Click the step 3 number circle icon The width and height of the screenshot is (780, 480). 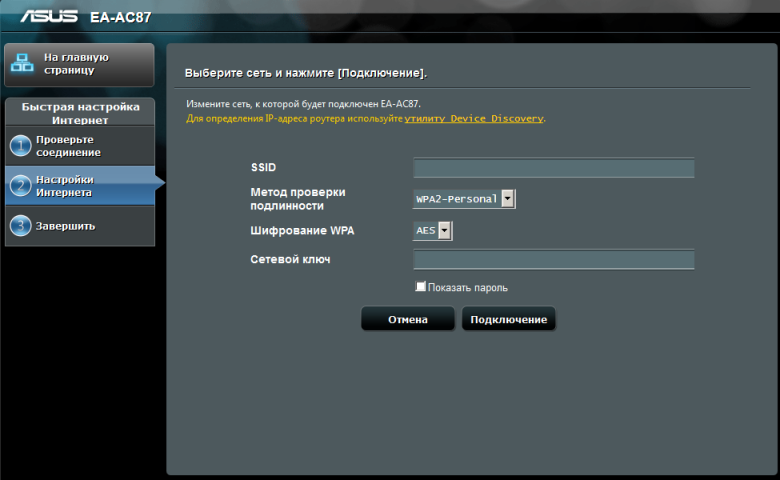coord(20,225)
